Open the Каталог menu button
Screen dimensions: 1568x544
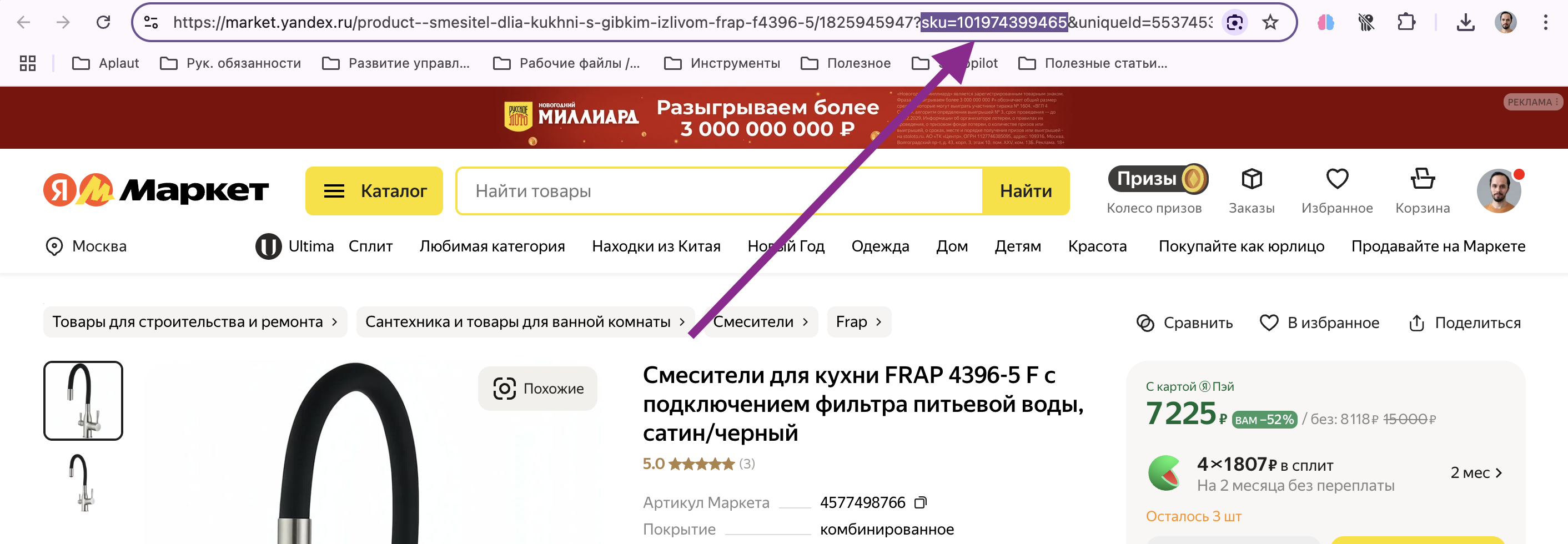[374, 190]
